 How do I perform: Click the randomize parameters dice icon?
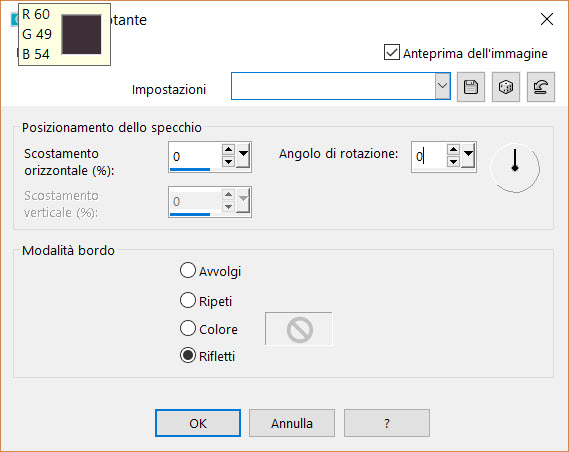tap(505, 87)
